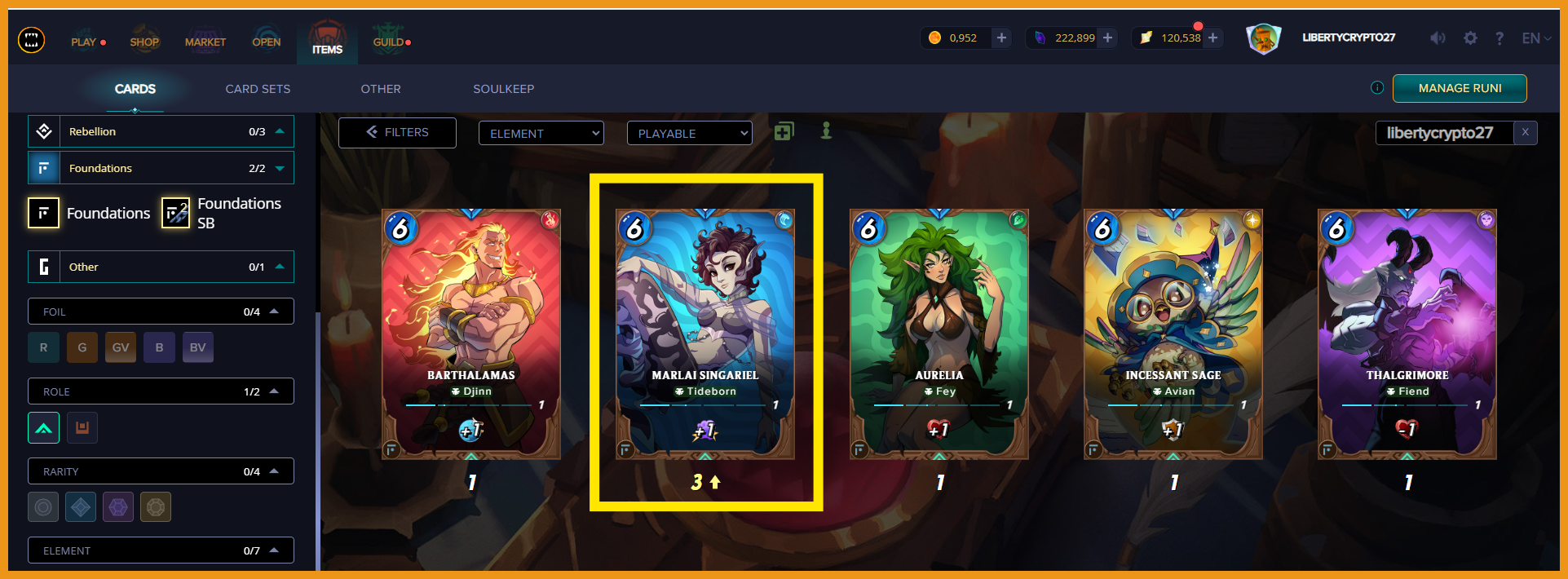Open the SOULKEEP tab
The width and height of the screenshot is (1568, 579).
click(x=504, y=89)
